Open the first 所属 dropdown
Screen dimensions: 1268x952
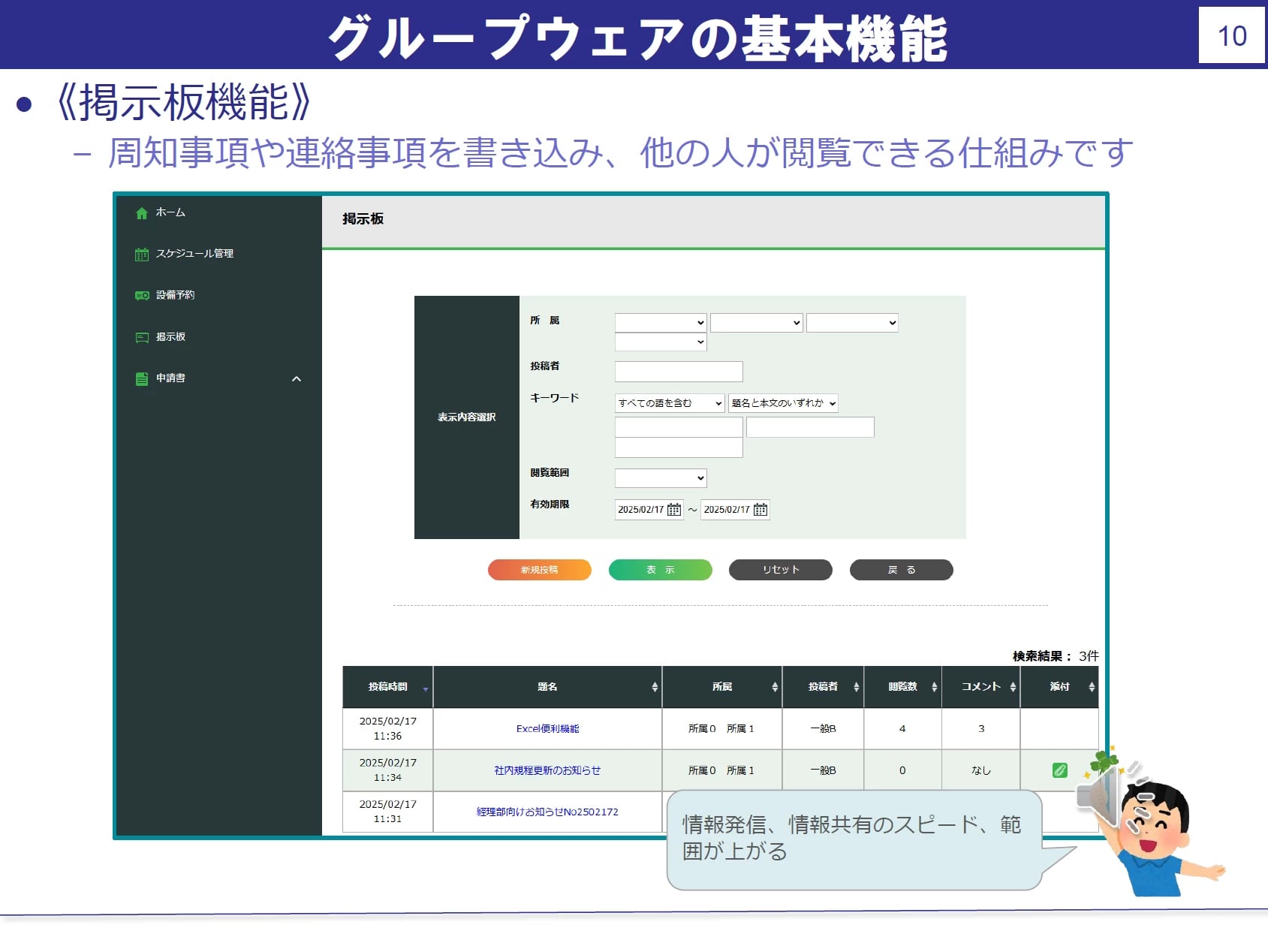660,323
